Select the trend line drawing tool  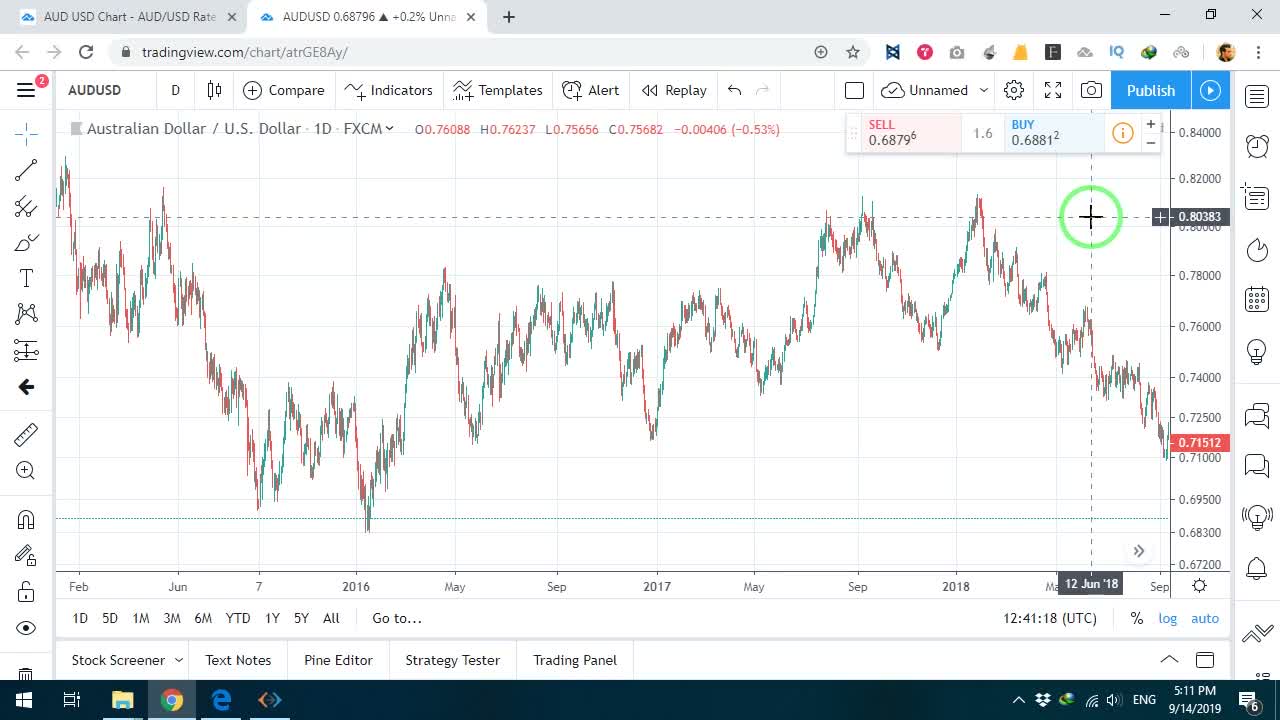26,170
